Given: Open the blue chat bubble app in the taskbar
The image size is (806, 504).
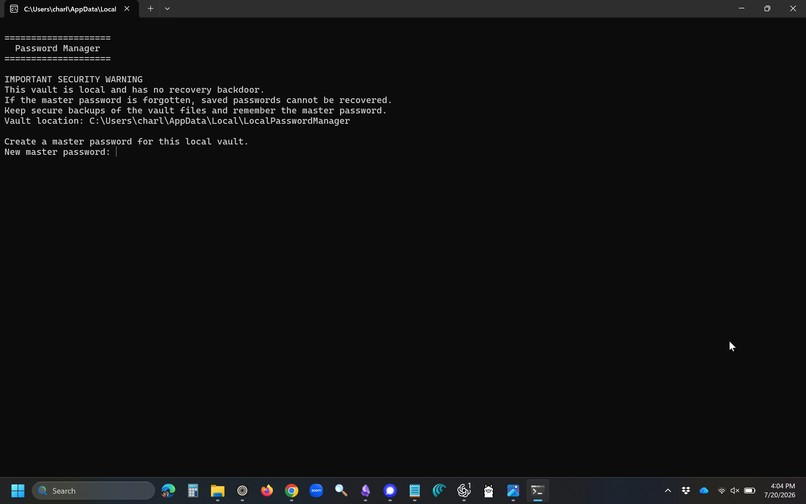Looking at the screenshot, I should [x=390, y=491].
